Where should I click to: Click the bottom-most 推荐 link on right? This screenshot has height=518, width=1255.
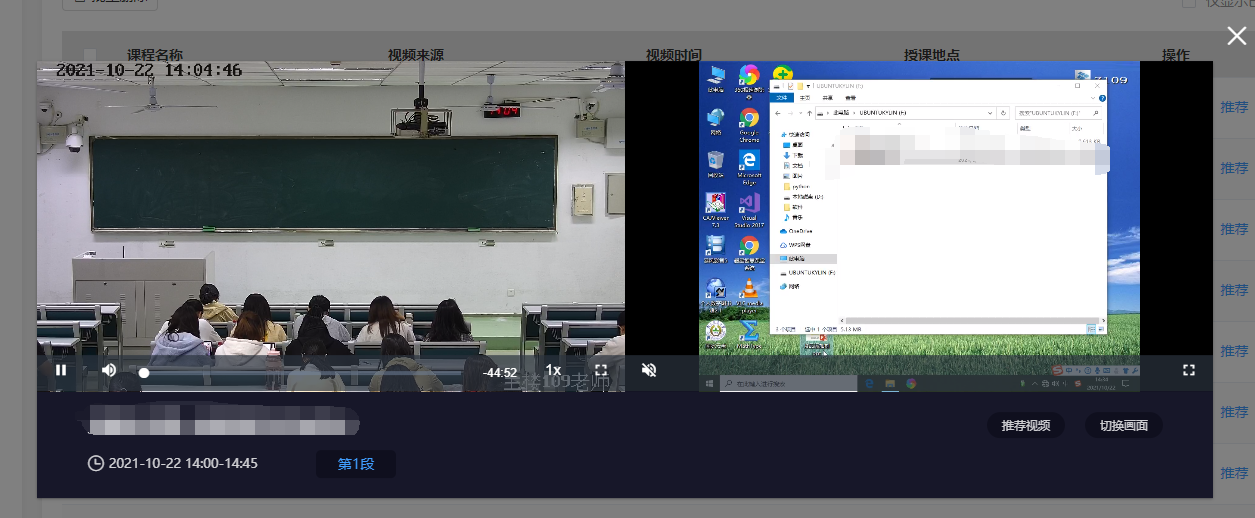1234,473
